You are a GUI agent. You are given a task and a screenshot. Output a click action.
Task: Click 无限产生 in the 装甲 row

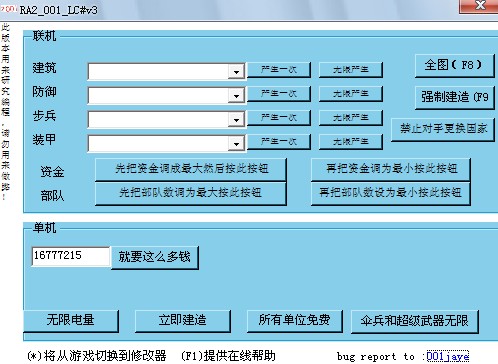pos(351,142)
